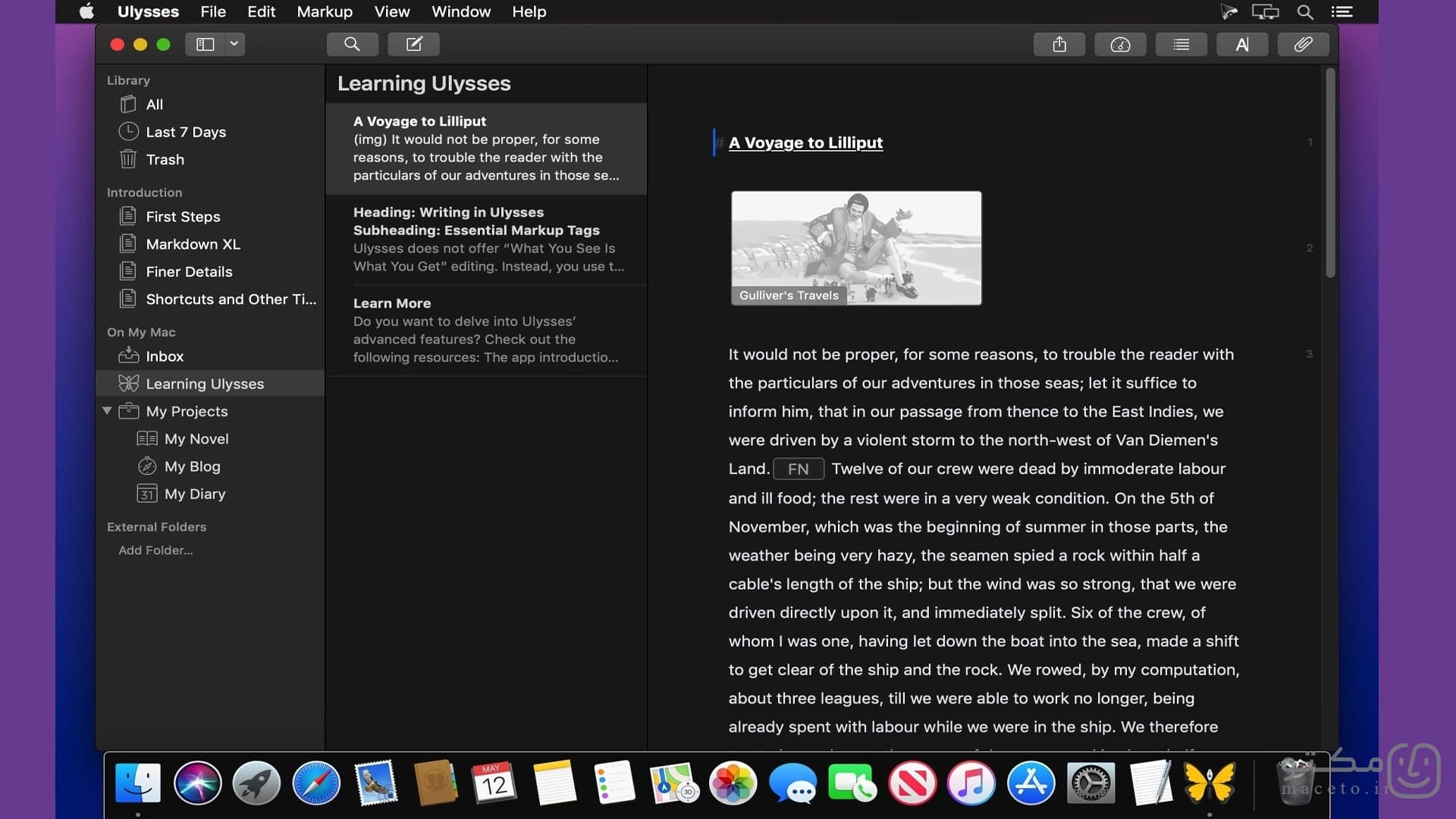Open Photos in the Dock
The height and width of the screenshot is (819, 1456).
[733, 783]
